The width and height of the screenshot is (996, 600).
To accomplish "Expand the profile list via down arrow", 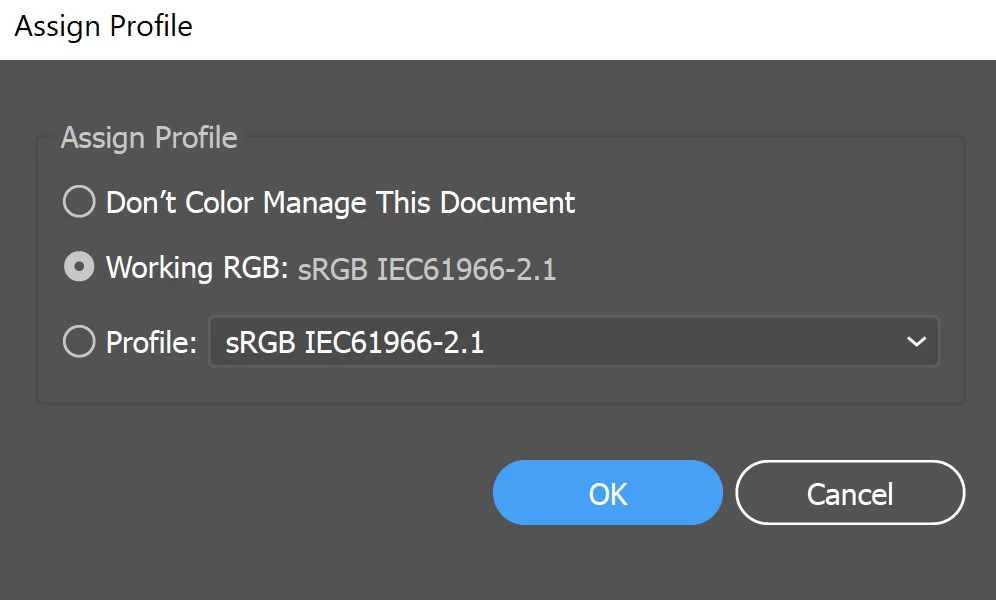I will 915,343.
